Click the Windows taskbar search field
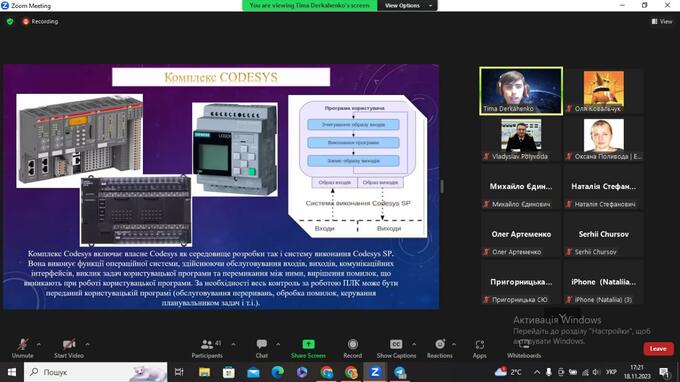The image size is (680, 382). click(x=95, y=372)
